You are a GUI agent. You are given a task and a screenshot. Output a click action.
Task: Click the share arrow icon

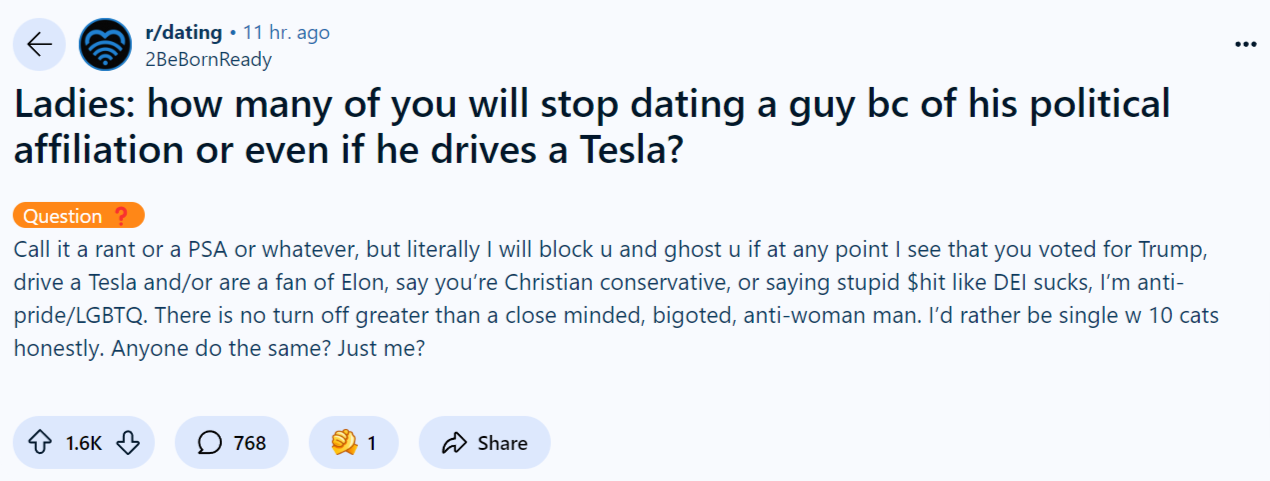[455, 442]
